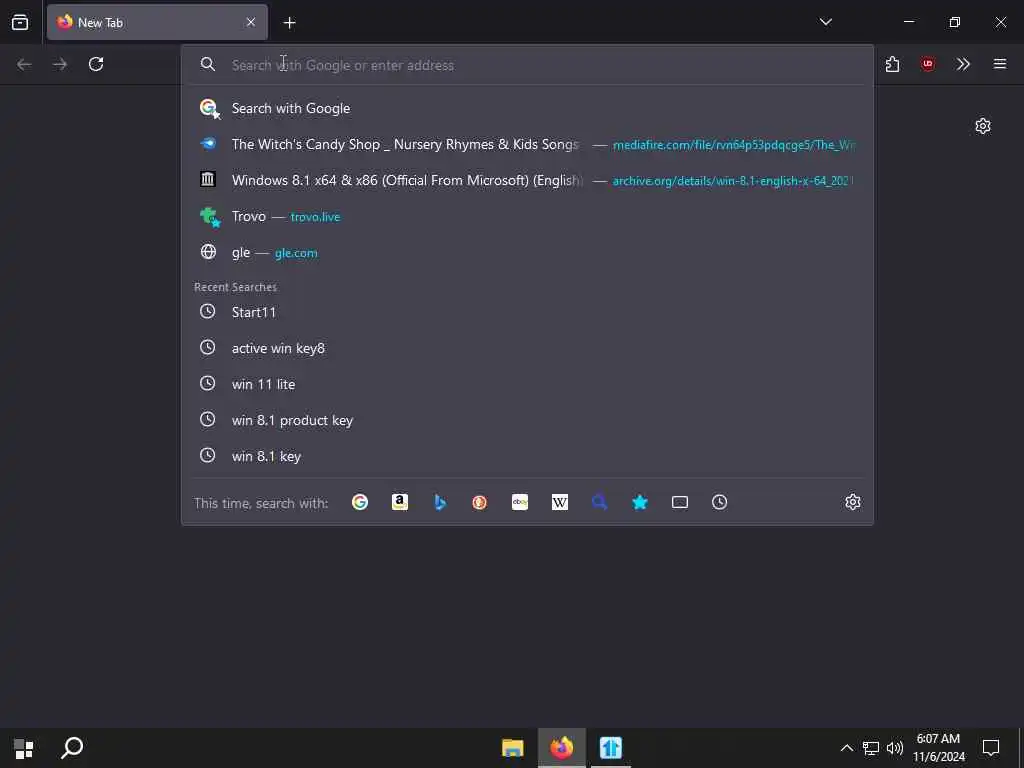Open the clock showing 6:07 AM

[x=938, y=748]
